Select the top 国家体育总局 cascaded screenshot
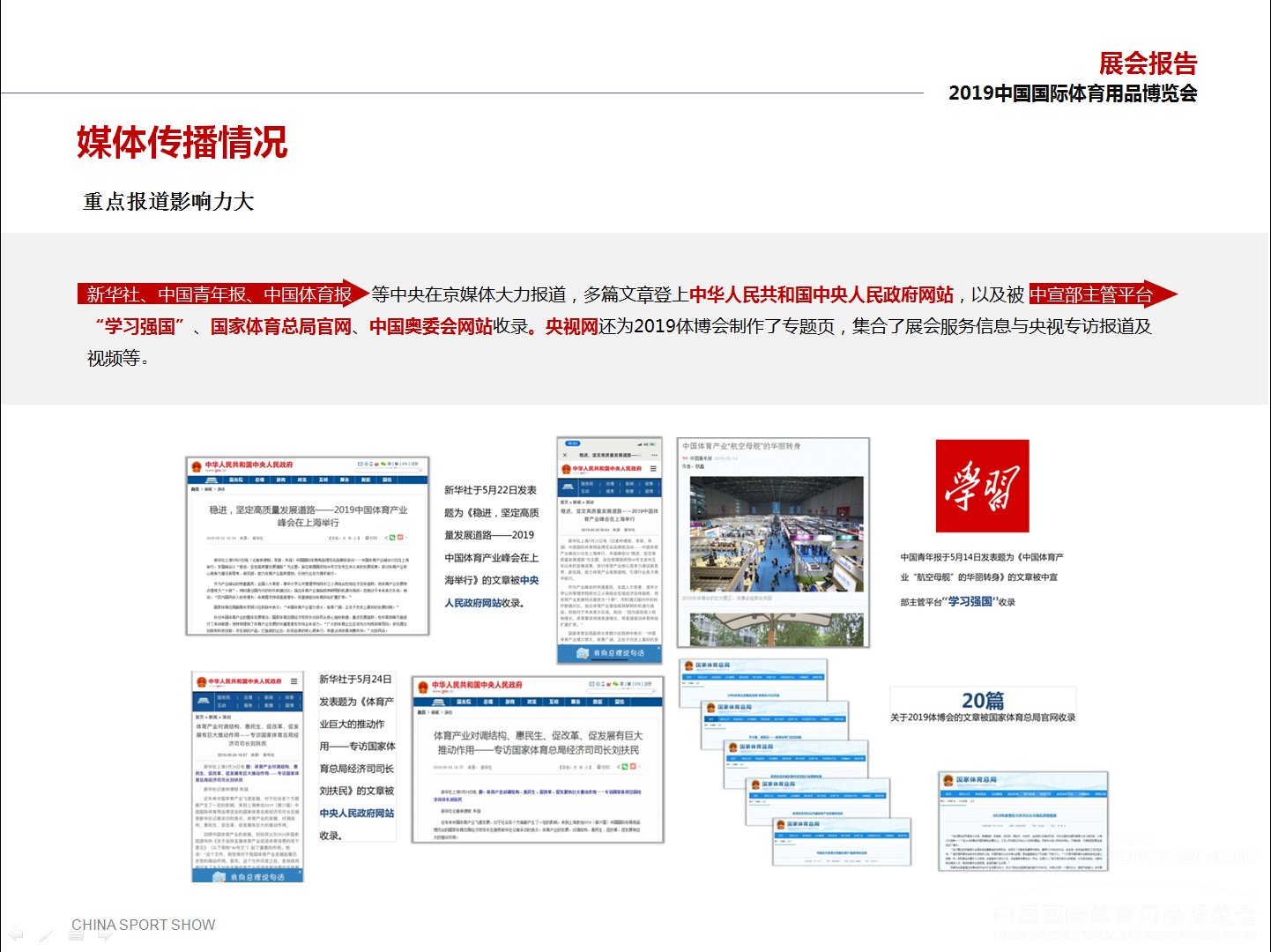Screen dimensions: 1271x952 click(754, 681)
